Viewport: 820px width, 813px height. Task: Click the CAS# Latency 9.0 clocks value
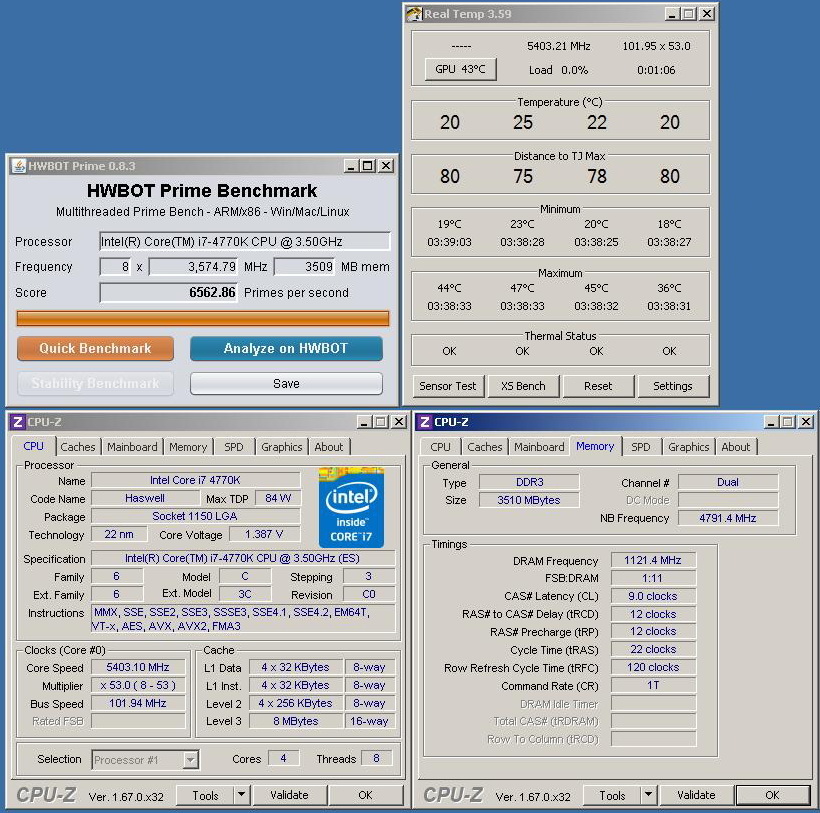653,596
